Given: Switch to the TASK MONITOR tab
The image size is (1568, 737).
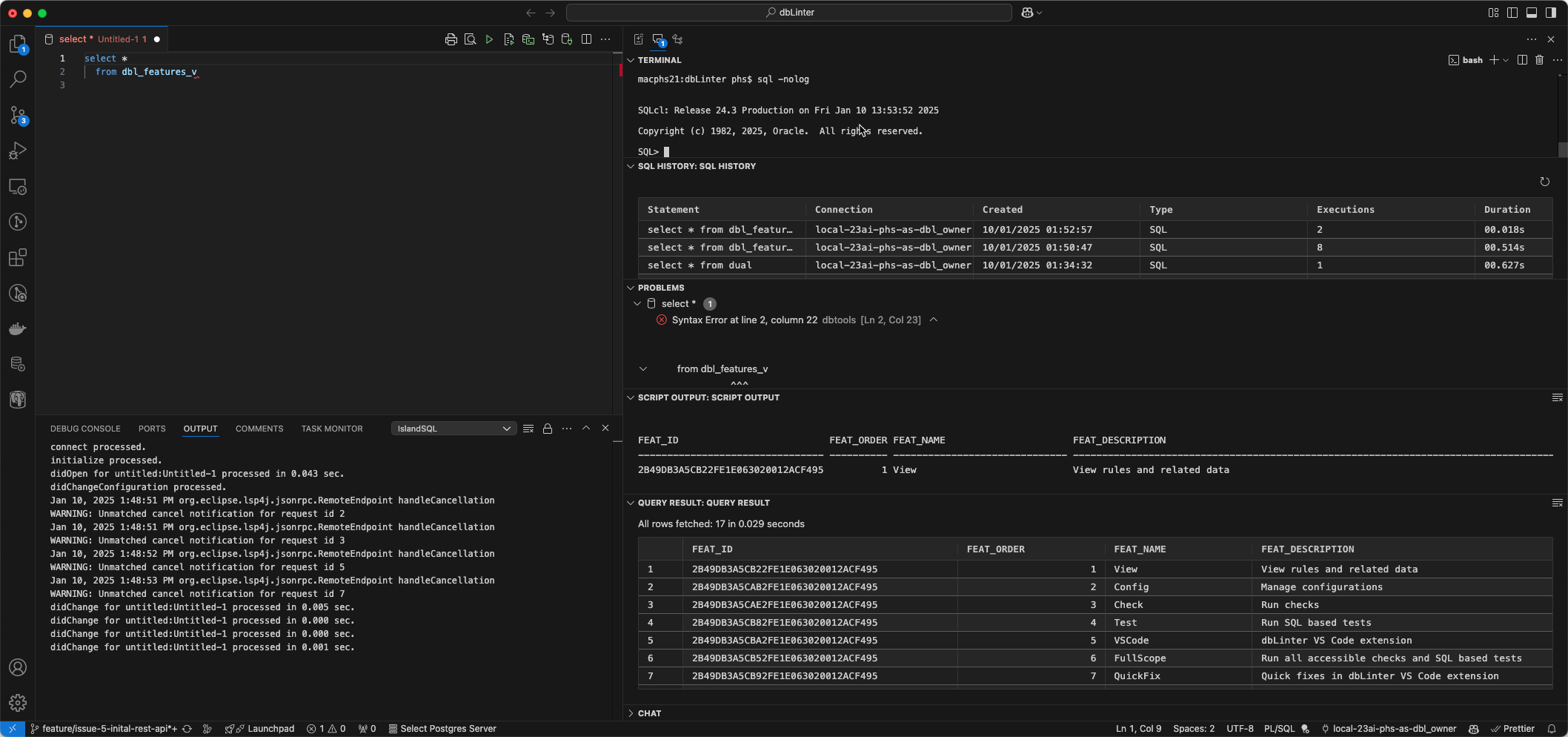Looking at the screenshot, I should pos(332,429).
